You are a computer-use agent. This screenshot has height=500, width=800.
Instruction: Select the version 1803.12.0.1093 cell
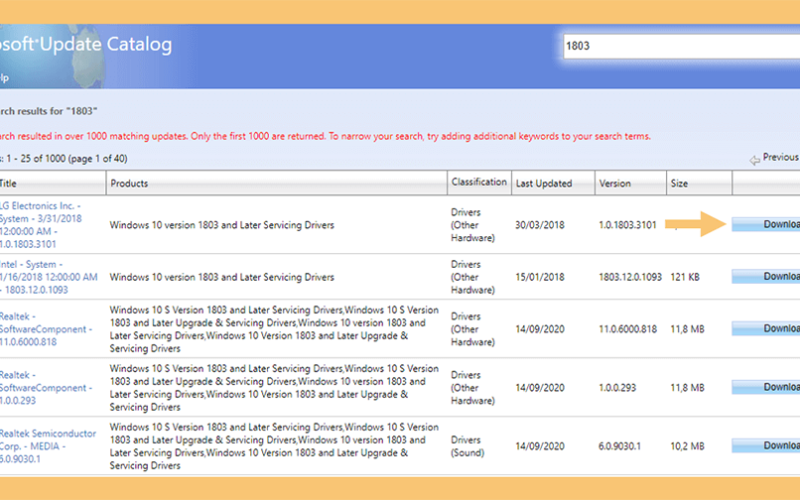(x=630, y=277)
